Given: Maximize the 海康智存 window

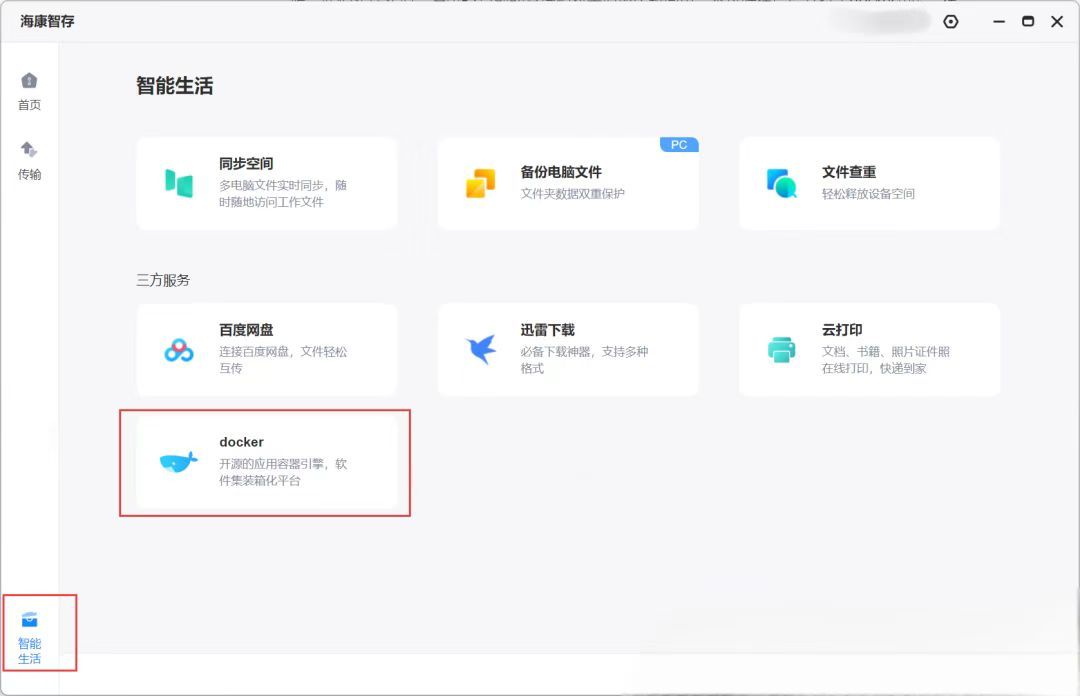Looking at the screenshot, I should pos(1028,21).
